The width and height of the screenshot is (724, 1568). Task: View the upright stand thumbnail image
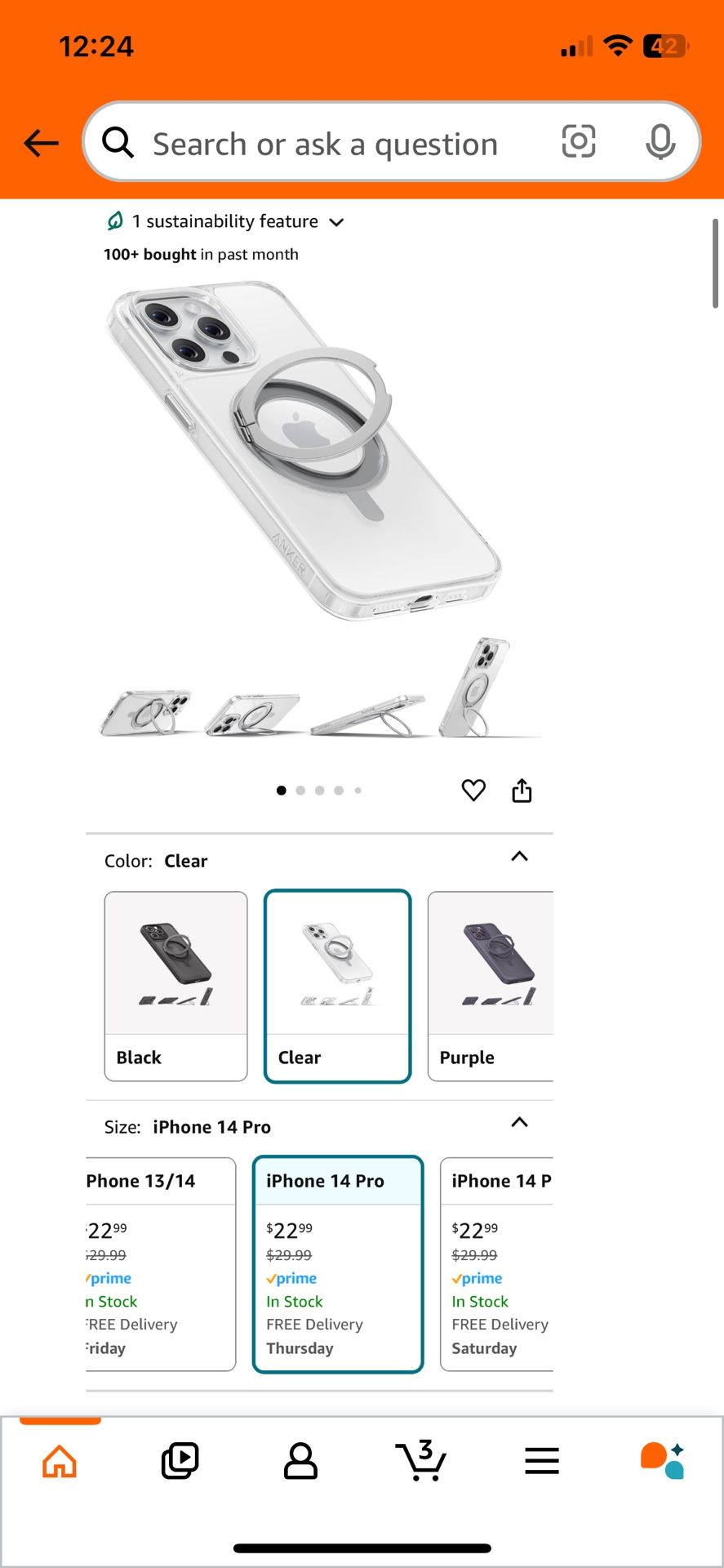point(482,688)
